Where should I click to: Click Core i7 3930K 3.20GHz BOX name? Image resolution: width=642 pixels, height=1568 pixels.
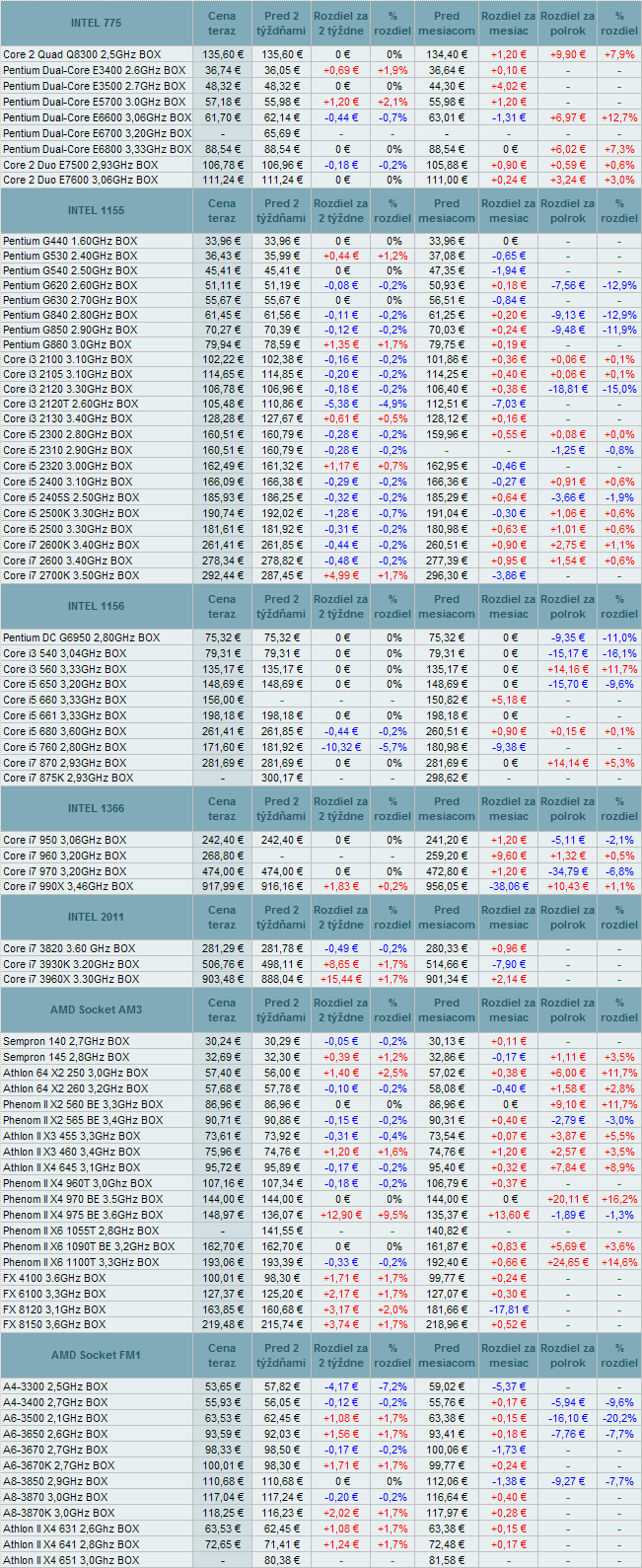(x=71, y=964)
